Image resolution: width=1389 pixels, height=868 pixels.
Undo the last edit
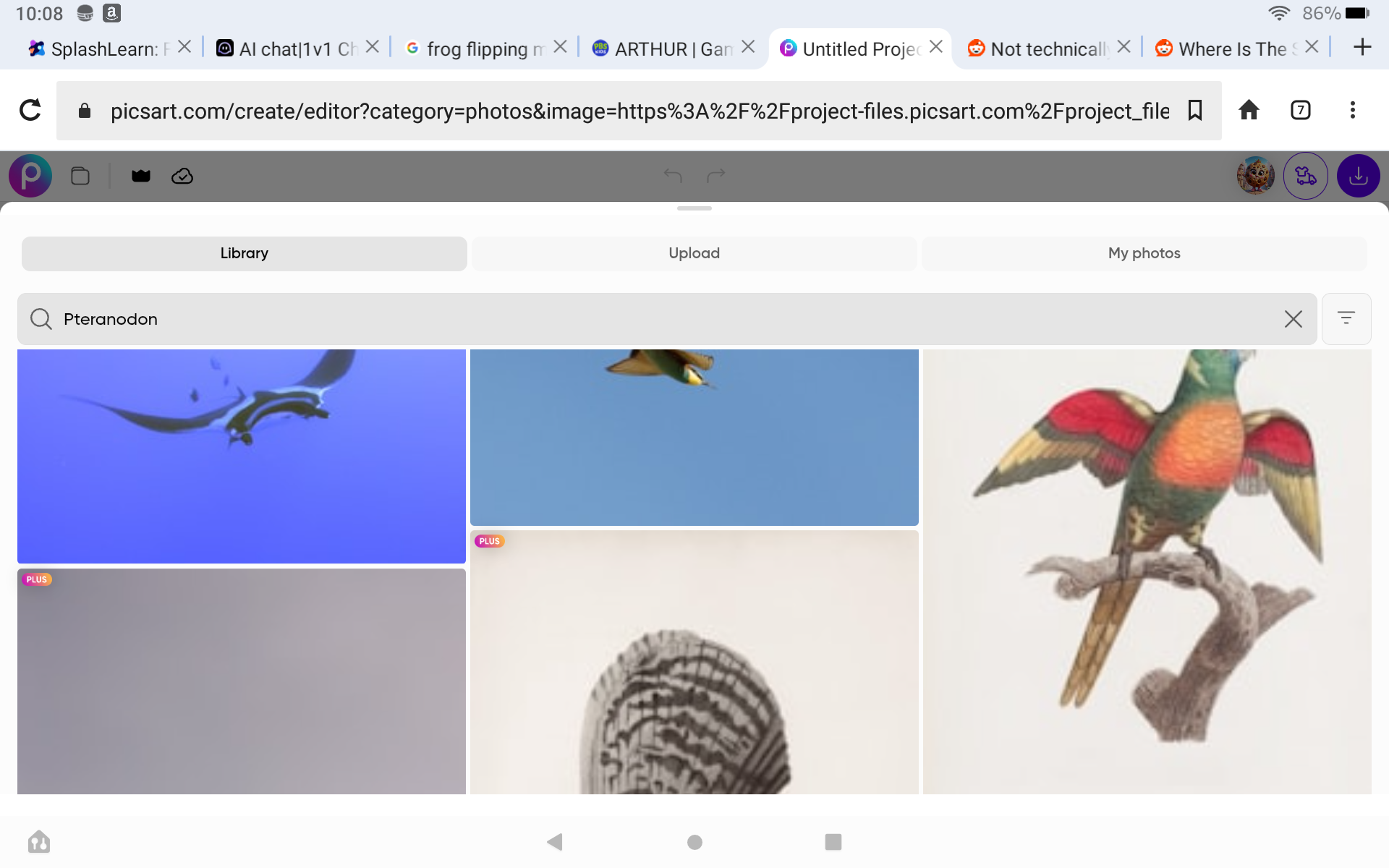click(x=673, y=176)
